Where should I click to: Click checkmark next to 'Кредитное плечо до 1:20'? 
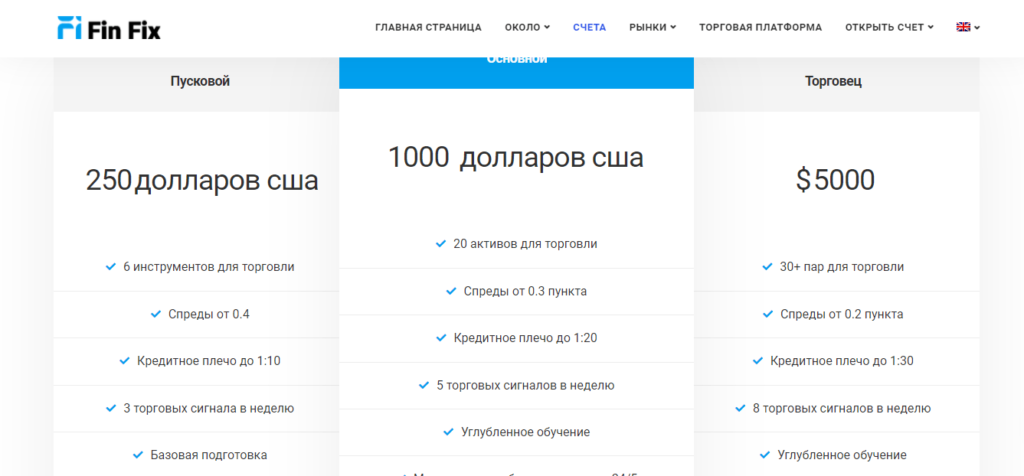pos(441,338)
